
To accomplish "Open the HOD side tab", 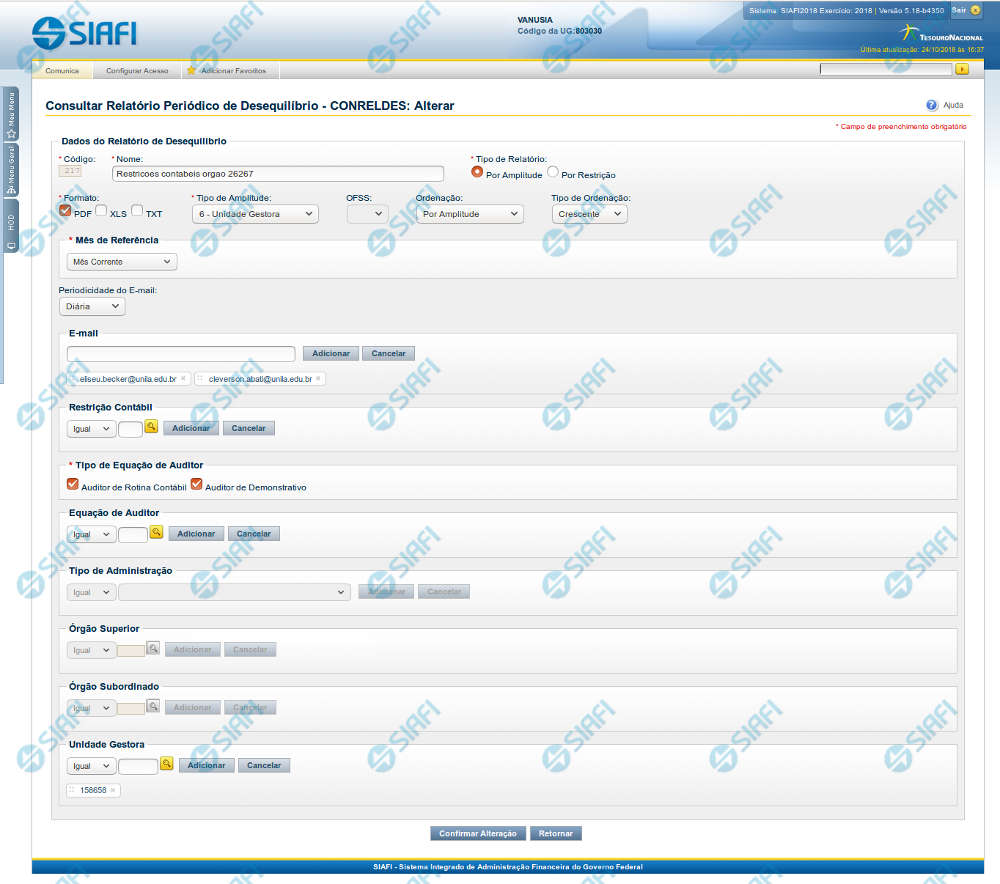I will (11, 226).
